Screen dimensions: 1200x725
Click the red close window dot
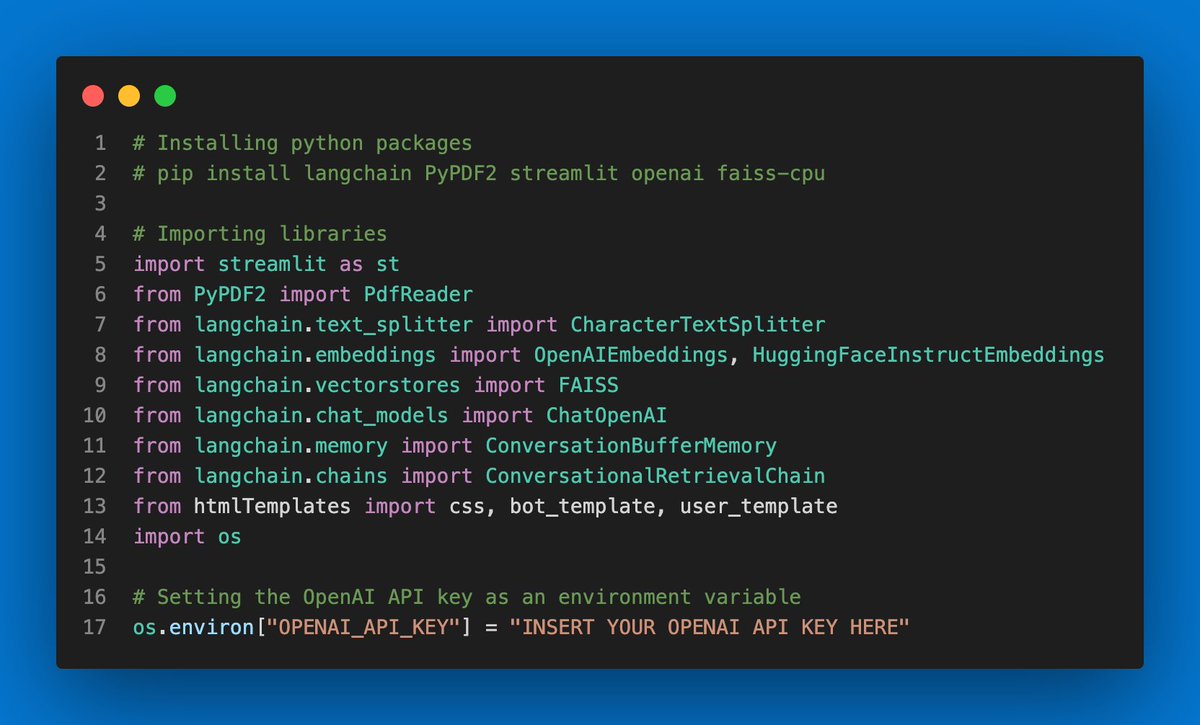click(x=93, y=96)
